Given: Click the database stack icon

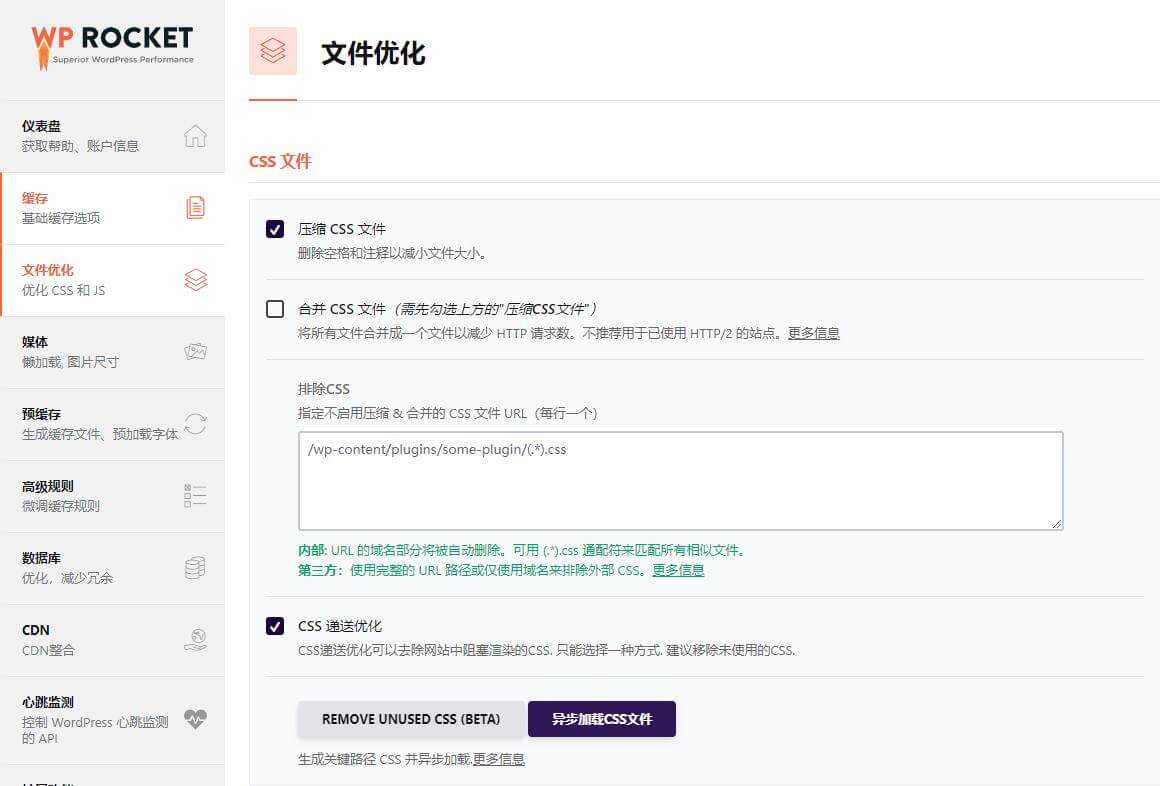Looking at the screenshot, I should point(196,568).
